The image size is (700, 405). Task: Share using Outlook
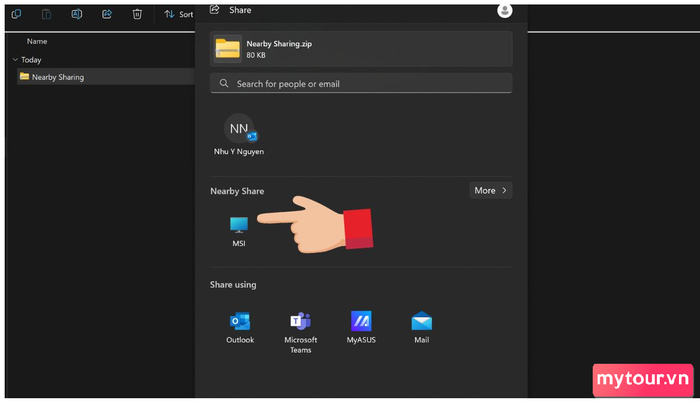coord(240,327)
